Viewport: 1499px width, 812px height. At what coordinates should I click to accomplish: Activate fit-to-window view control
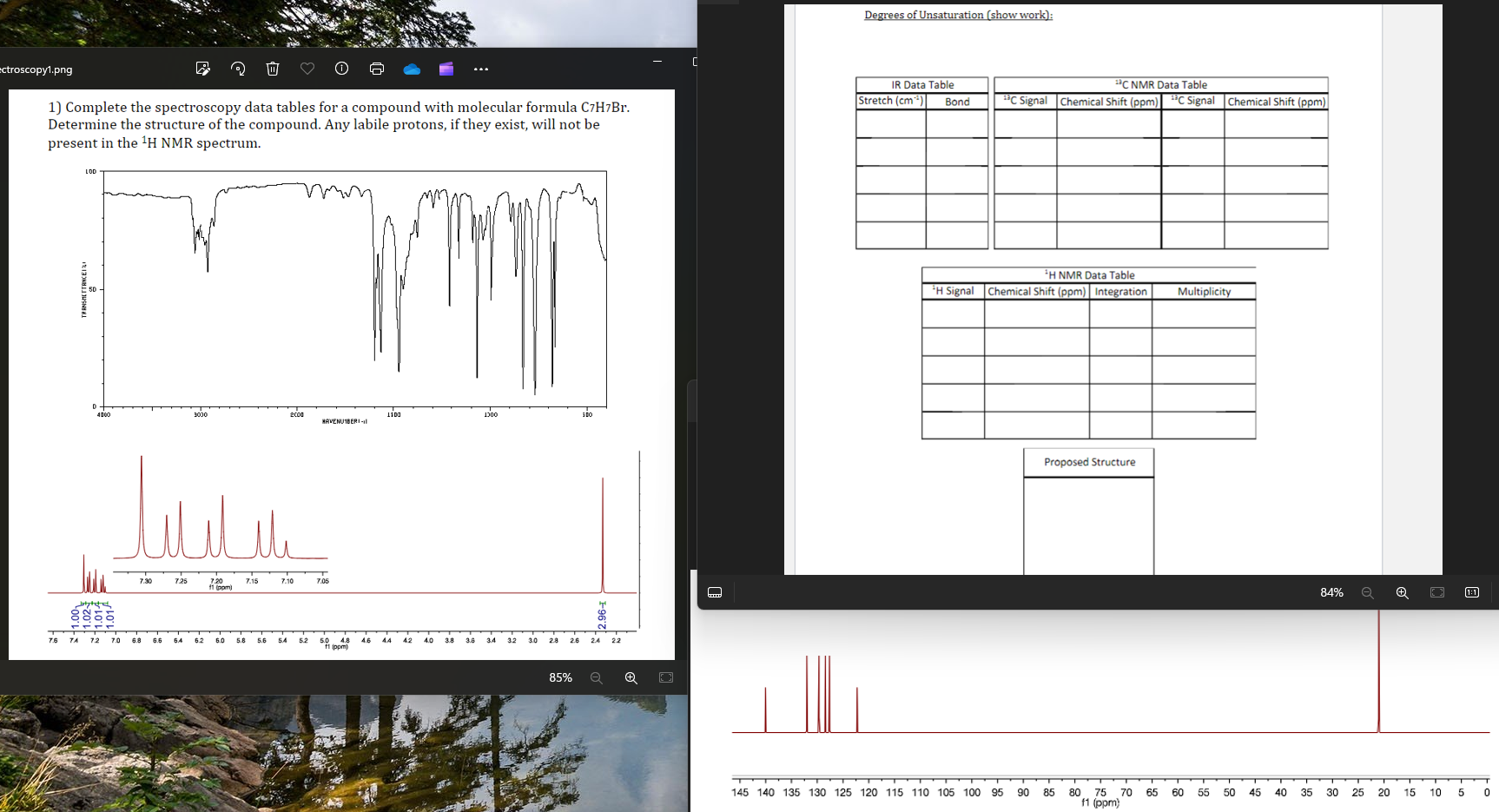(x=665, y=677)
